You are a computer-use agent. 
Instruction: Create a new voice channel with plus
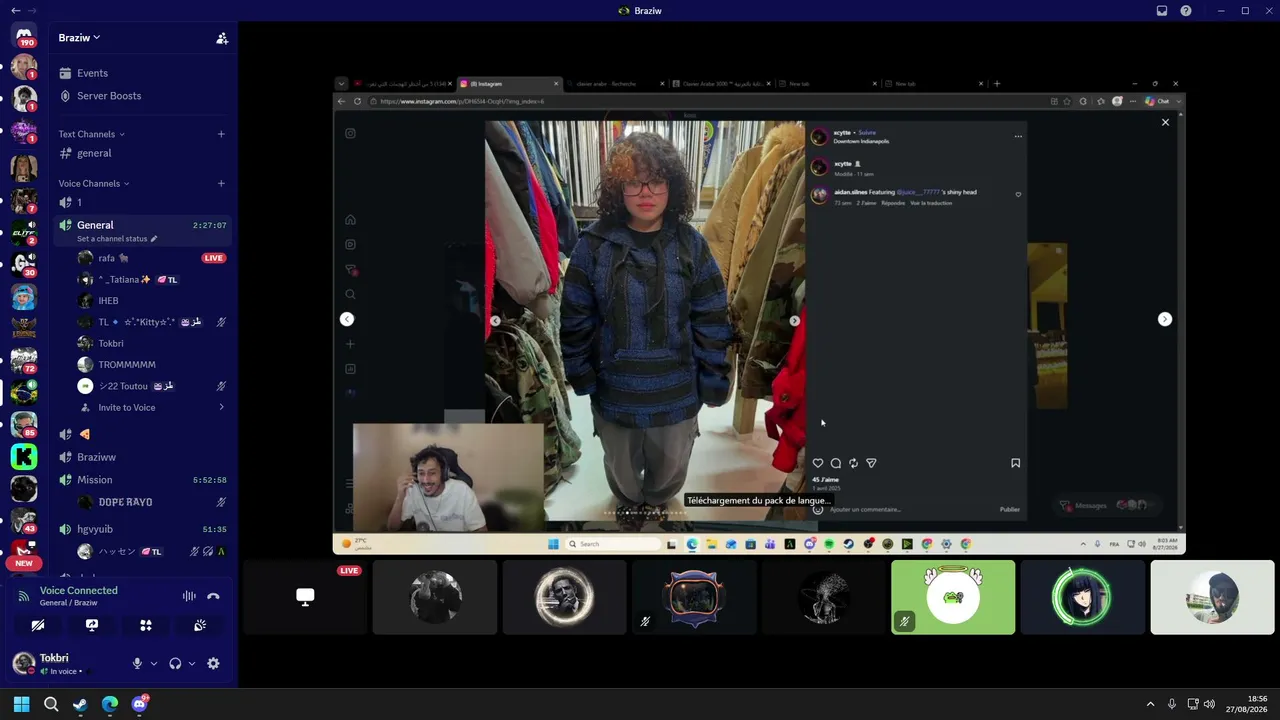[221, 184]
